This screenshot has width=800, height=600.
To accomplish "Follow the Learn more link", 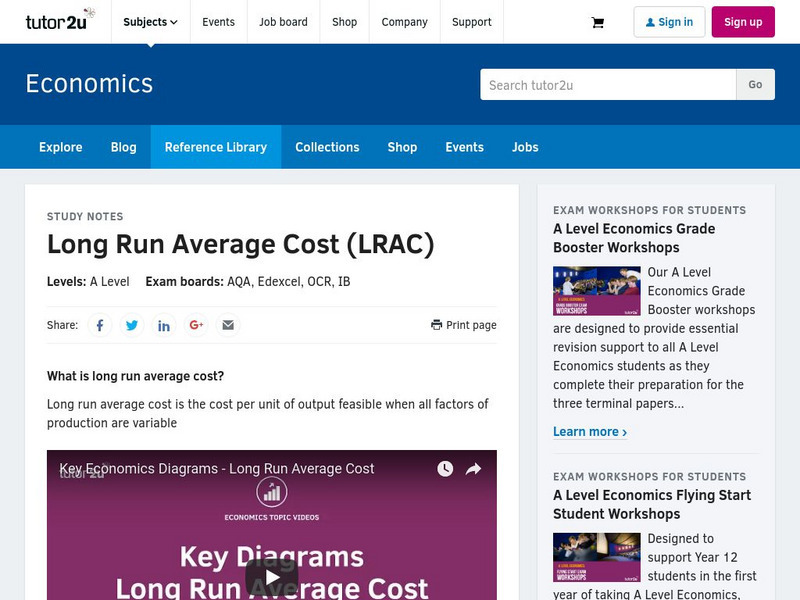I will click(x=590, y=432).
